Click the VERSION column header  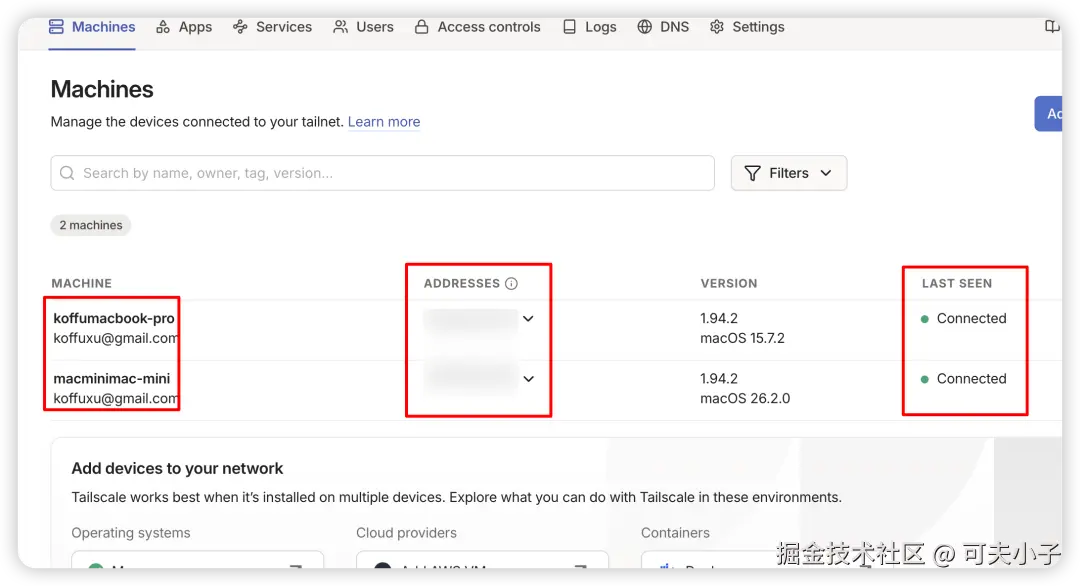tap(729, 284)
